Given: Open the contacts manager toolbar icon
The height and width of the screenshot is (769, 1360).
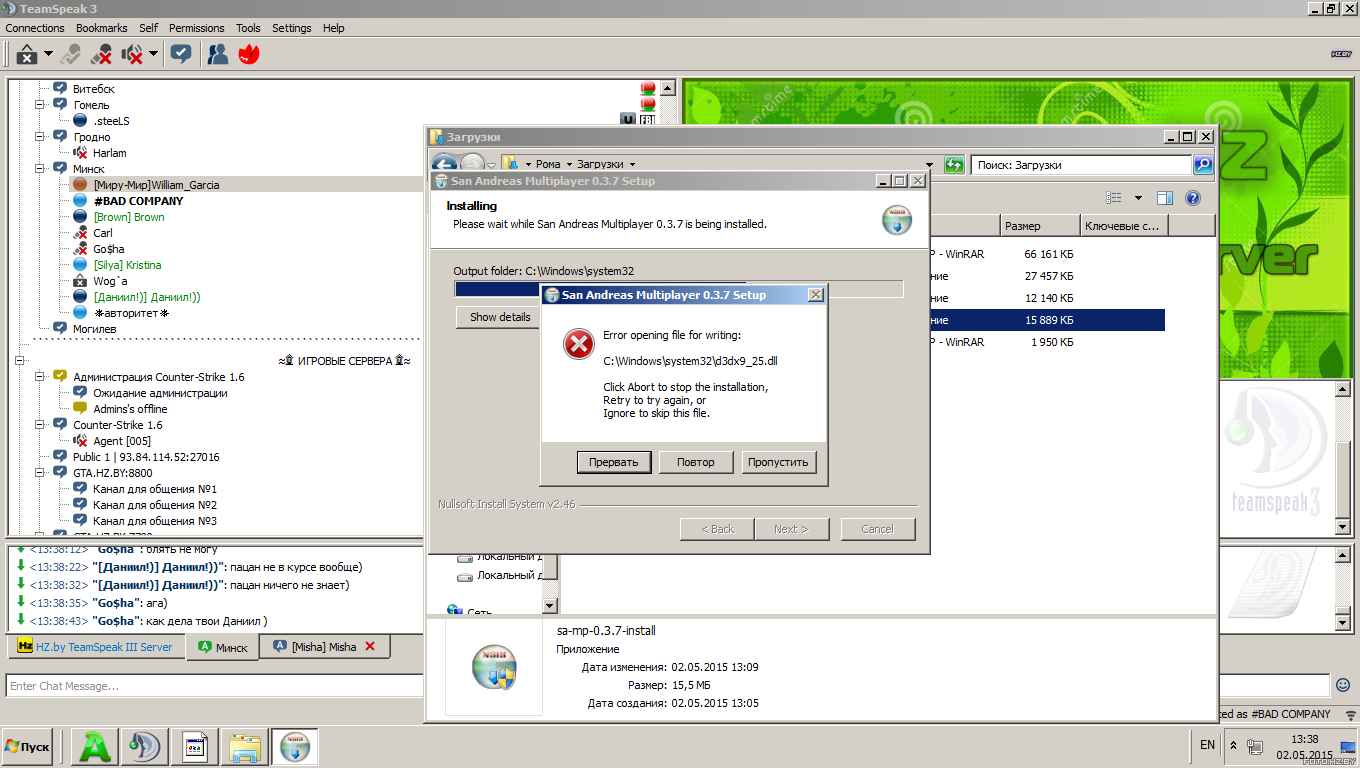Looking at the screenshot, I should coord(217,54).
